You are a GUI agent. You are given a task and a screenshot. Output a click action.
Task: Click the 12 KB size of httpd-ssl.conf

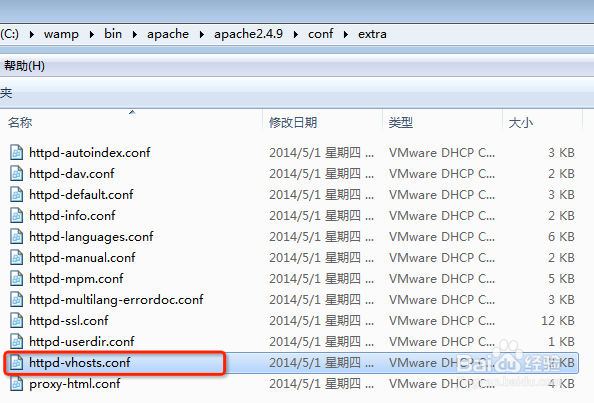(558, 321)
